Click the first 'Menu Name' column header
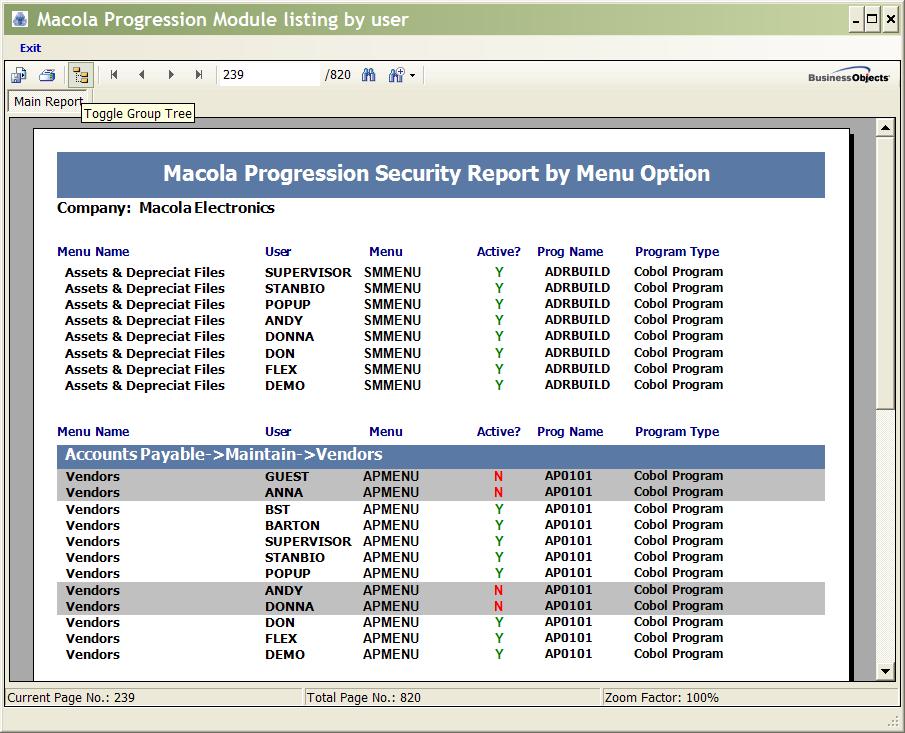905x733 pixels. [x=93, y=252]
